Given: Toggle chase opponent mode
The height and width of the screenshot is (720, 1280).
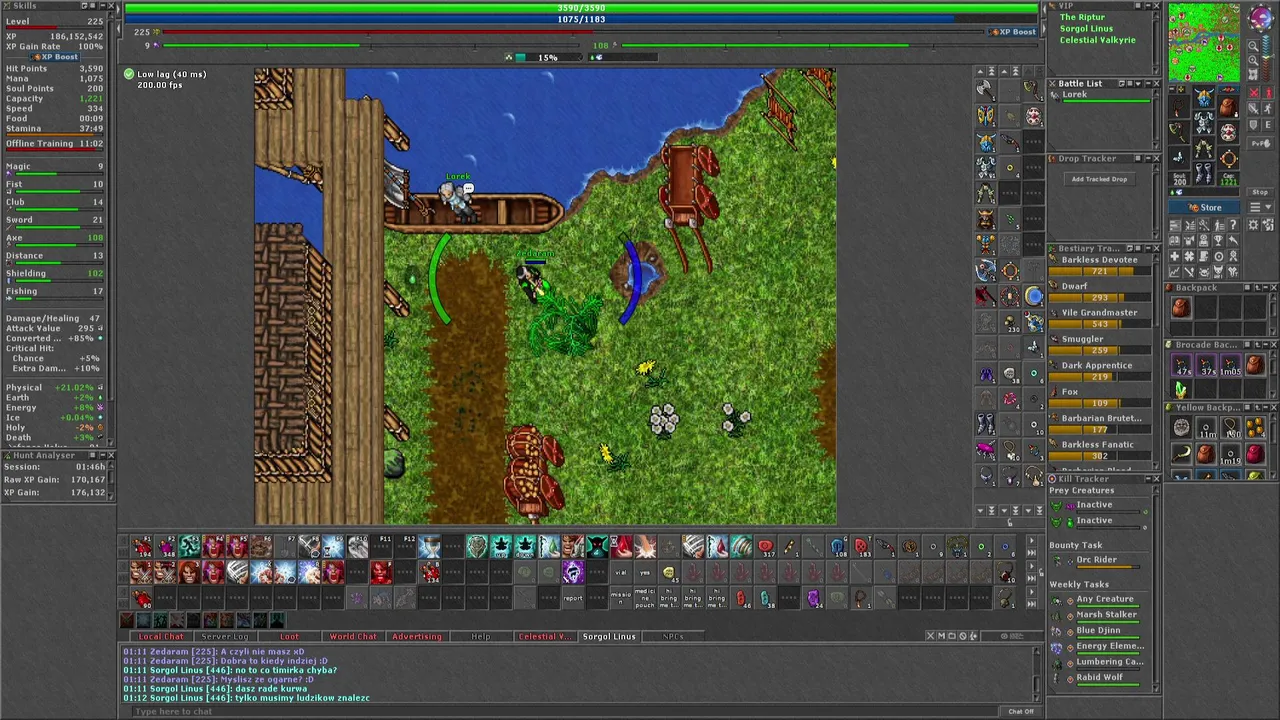Looking at the screenshot, I should pos(1268,108).
